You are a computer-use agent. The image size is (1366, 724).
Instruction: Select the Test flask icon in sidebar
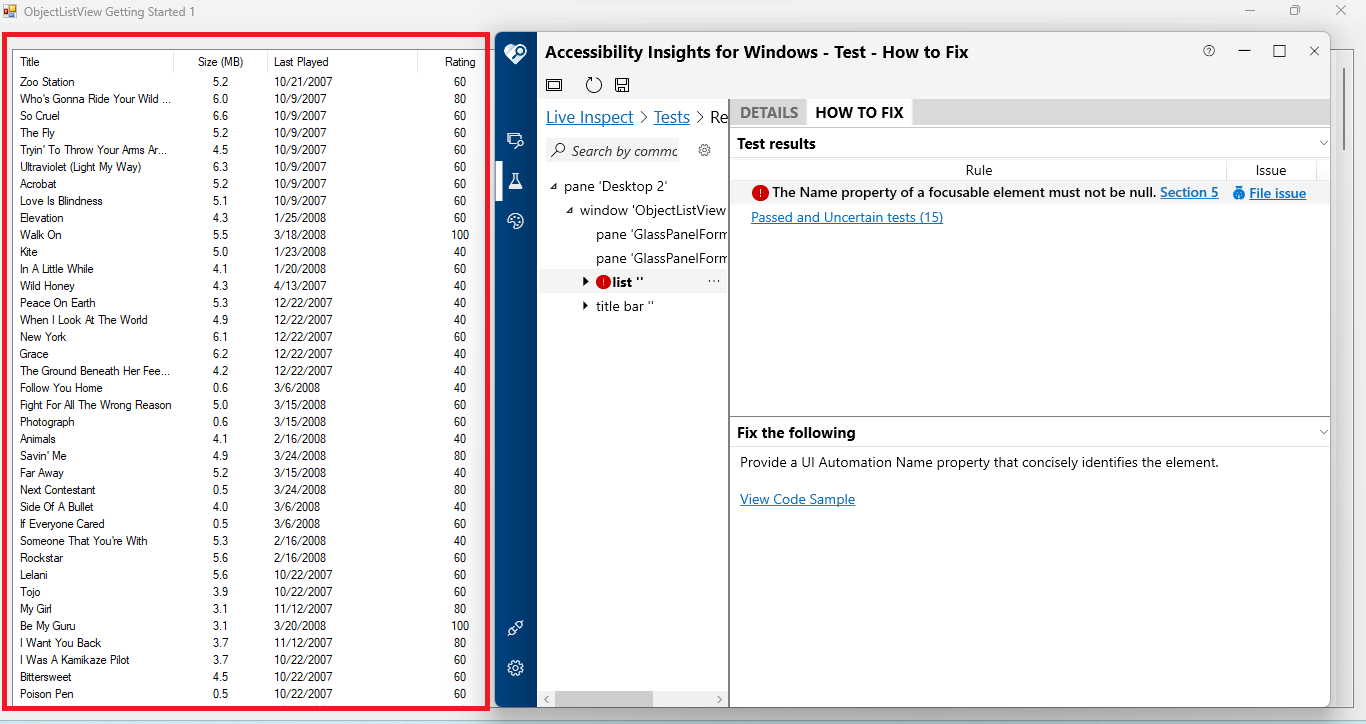515,181
